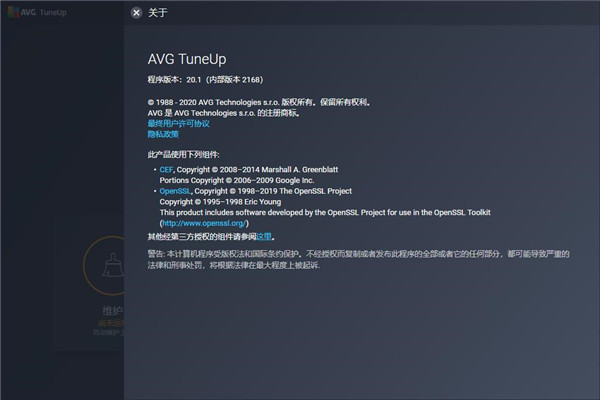Viewport: 600px width, 400px height.
Task: Click the maintenance broom icon behind panel
Action: tap(113, 265)
